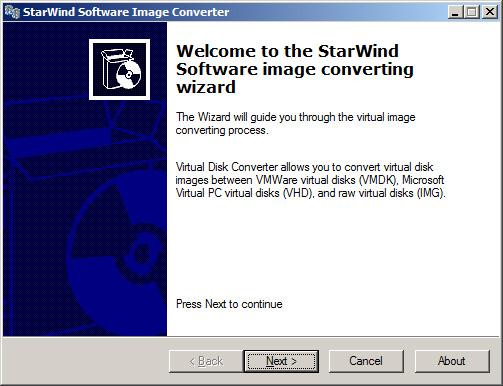Cancel the image converting wizard

click(366, 361)
